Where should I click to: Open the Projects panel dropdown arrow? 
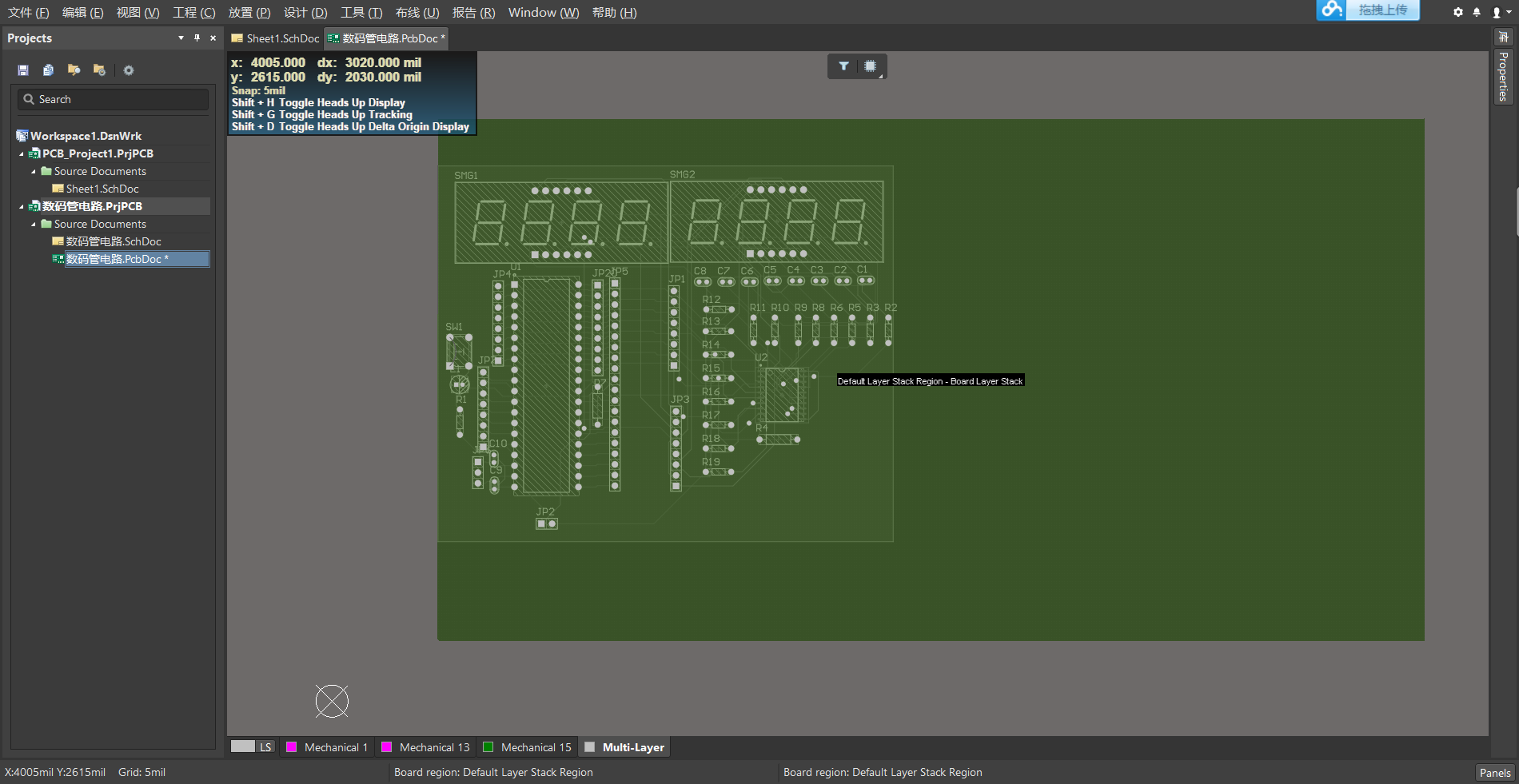click(x=180, y=38)
